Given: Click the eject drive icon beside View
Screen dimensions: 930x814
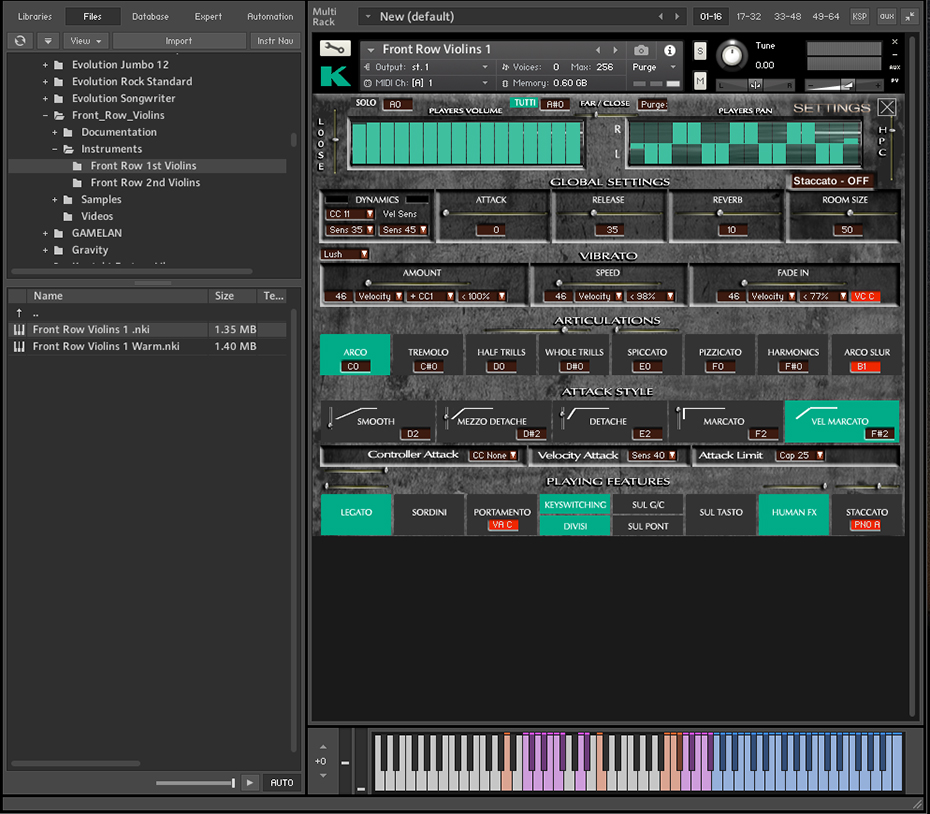Looking at the screenshot, I should (48, 41).
